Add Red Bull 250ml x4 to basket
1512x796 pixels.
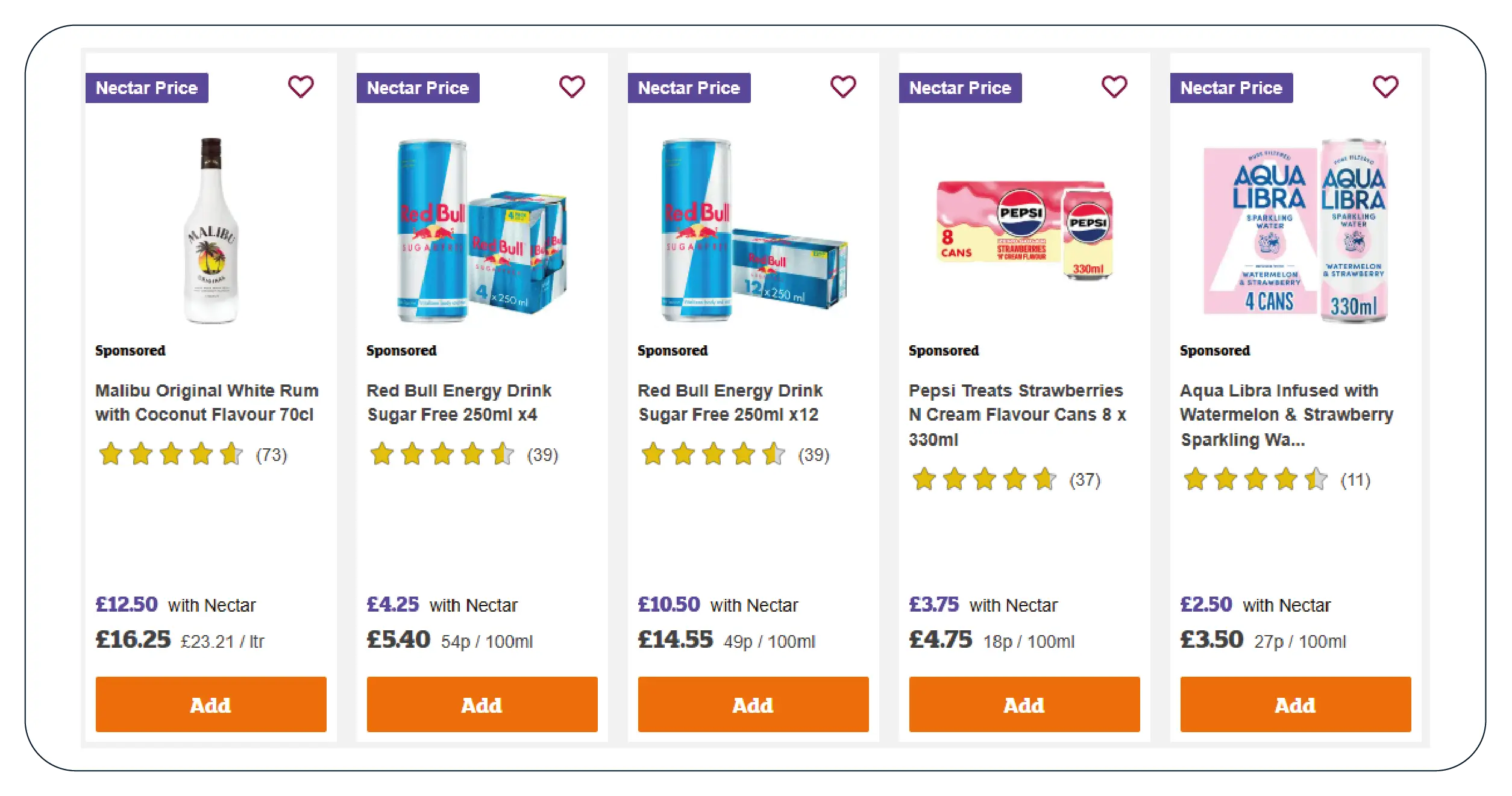tap(482, 704)
